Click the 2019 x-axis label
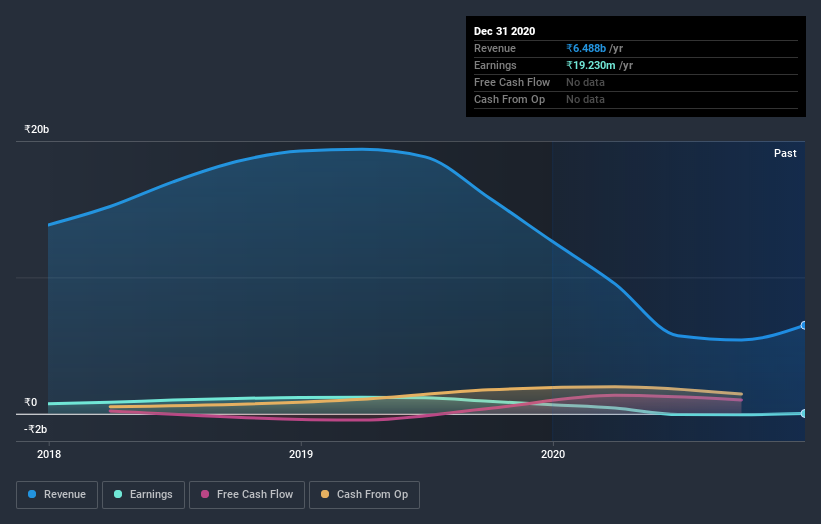821x524 pixels. coord(301,454)
